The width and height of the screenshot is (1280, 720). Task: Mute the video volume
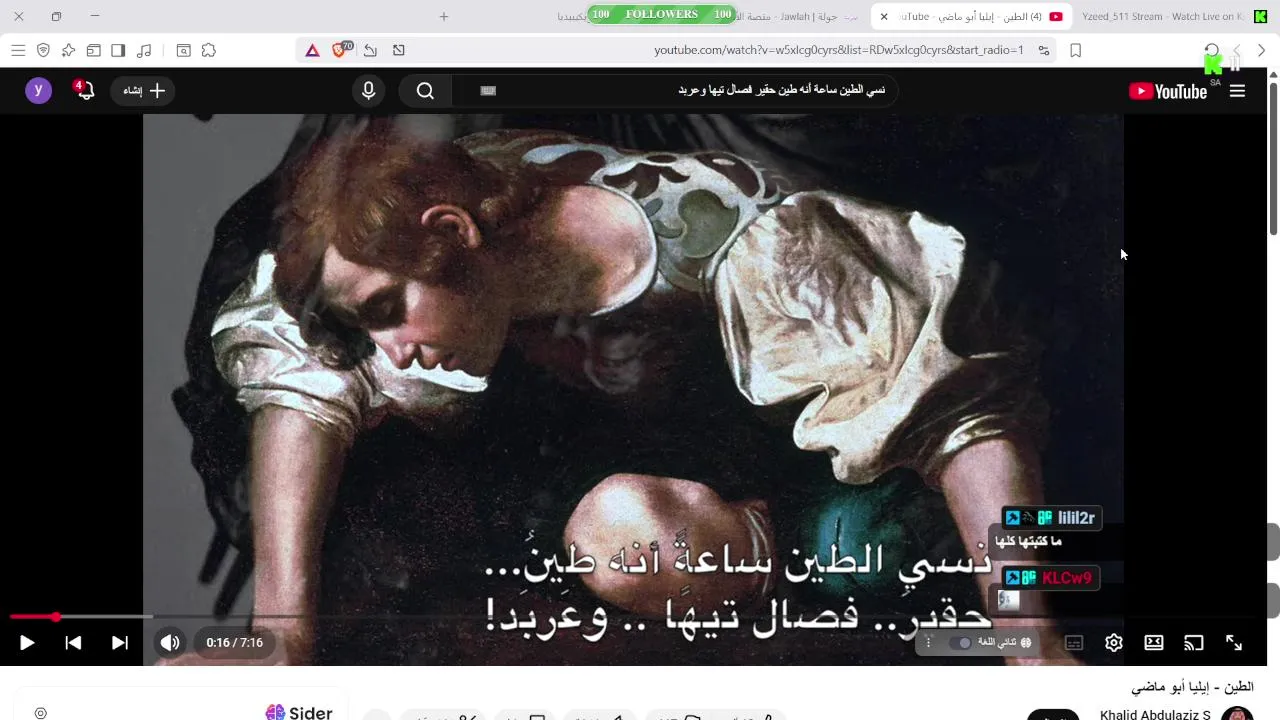(171, 643)
